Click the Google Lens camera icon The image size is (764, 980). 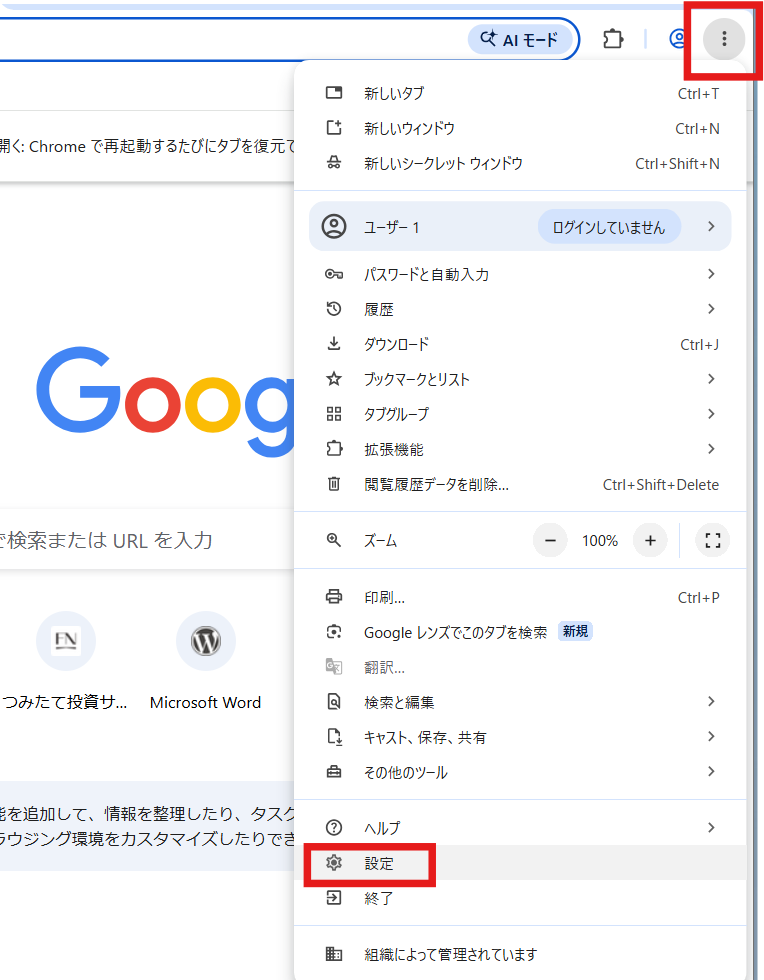pos(334,632)
